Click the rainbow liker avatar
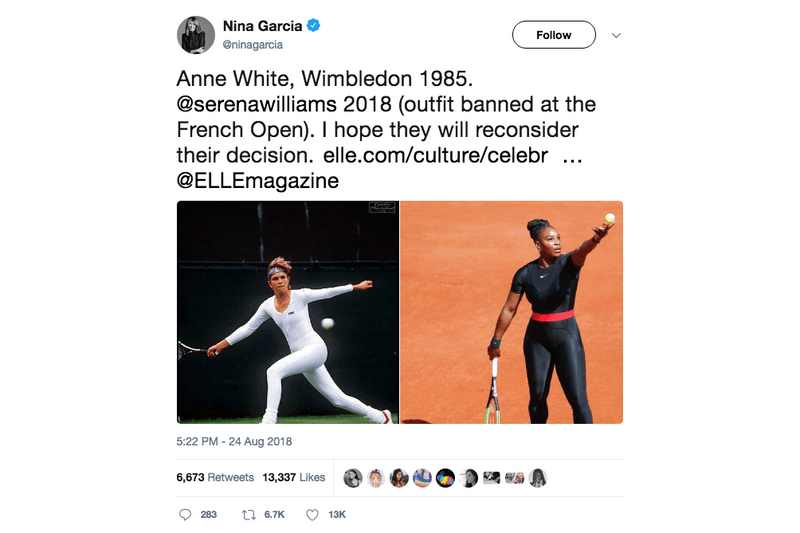Screen dimensions: 800x533 [x=422, y=478]
